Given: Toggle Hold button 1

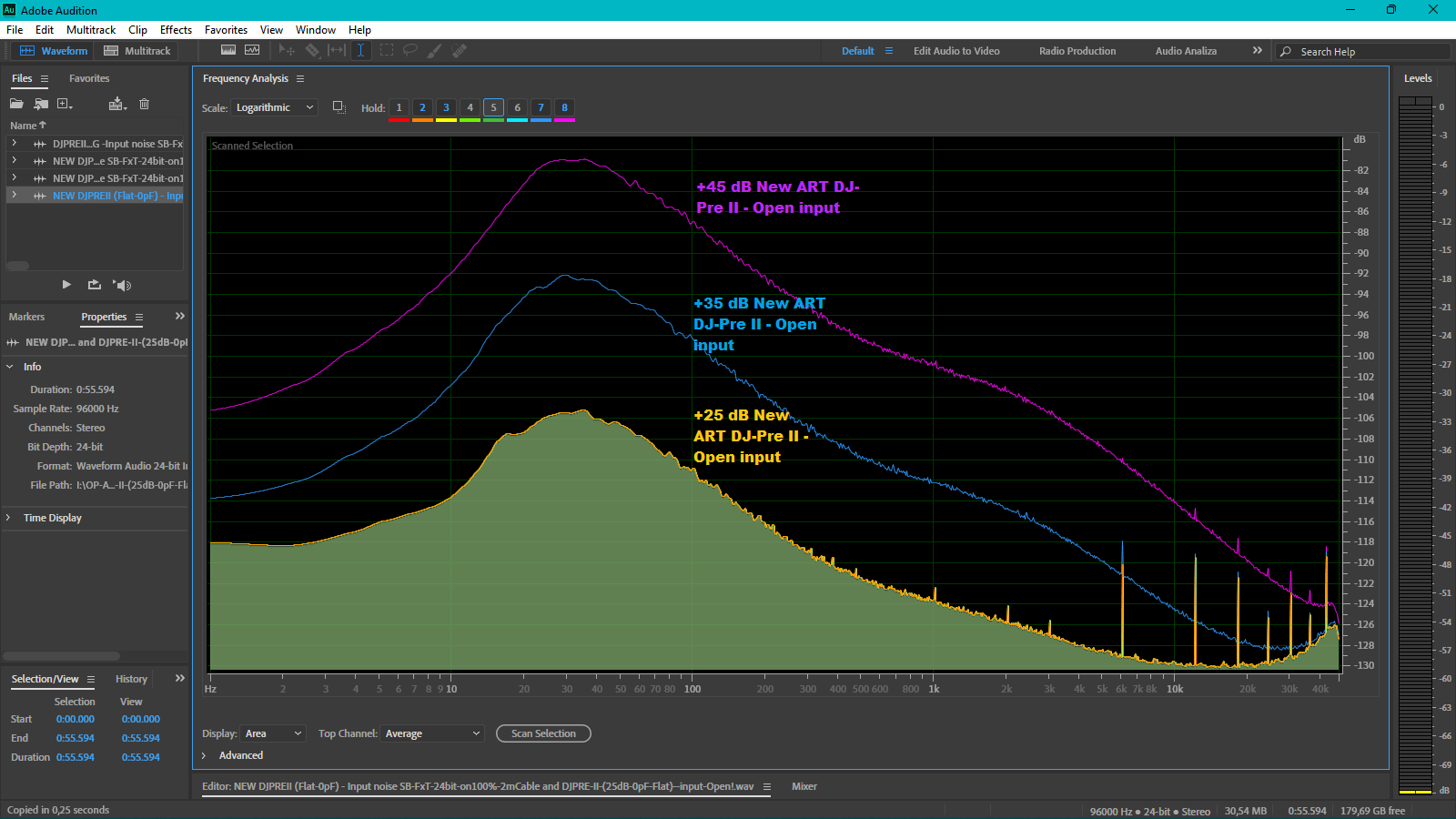Looking at the screenshot, I should pos(399,108).
